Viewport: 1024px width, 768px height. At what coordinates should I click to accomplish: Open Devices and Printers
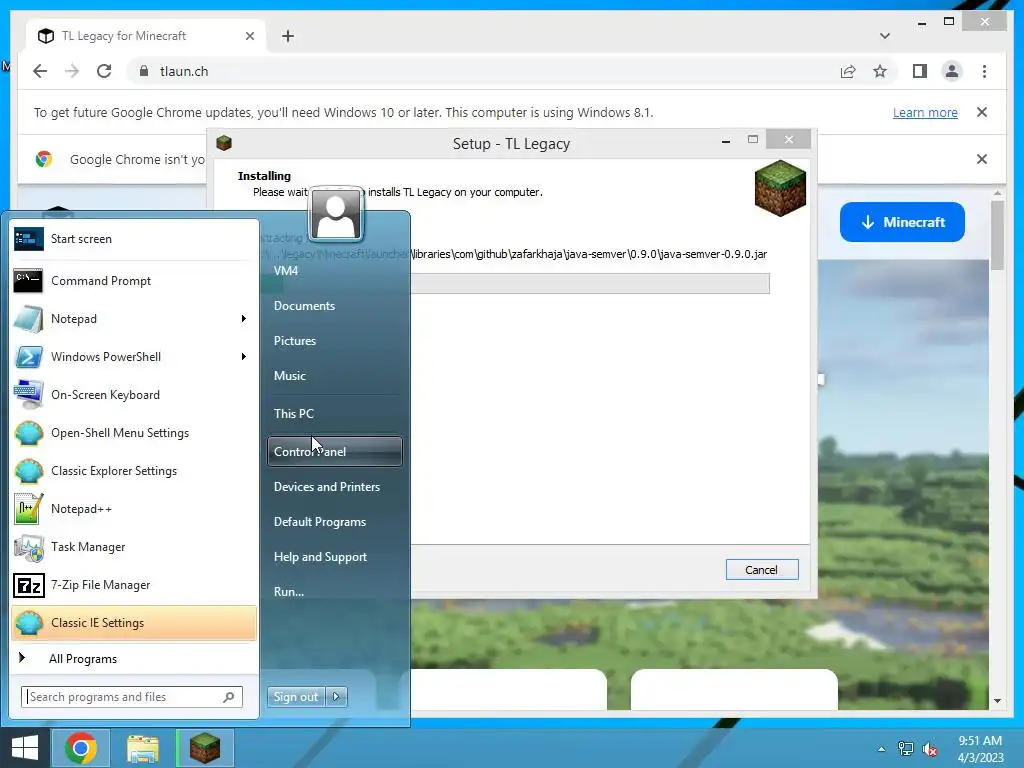(334, 487)
